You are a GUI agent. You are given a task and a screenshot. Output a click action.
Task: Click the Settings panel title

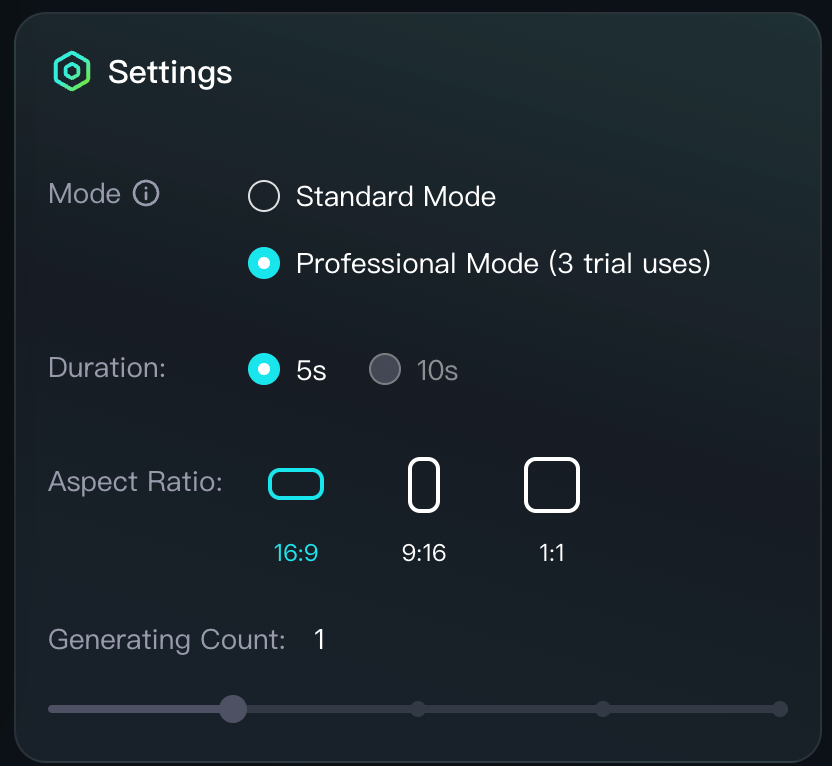click(170, 73)
